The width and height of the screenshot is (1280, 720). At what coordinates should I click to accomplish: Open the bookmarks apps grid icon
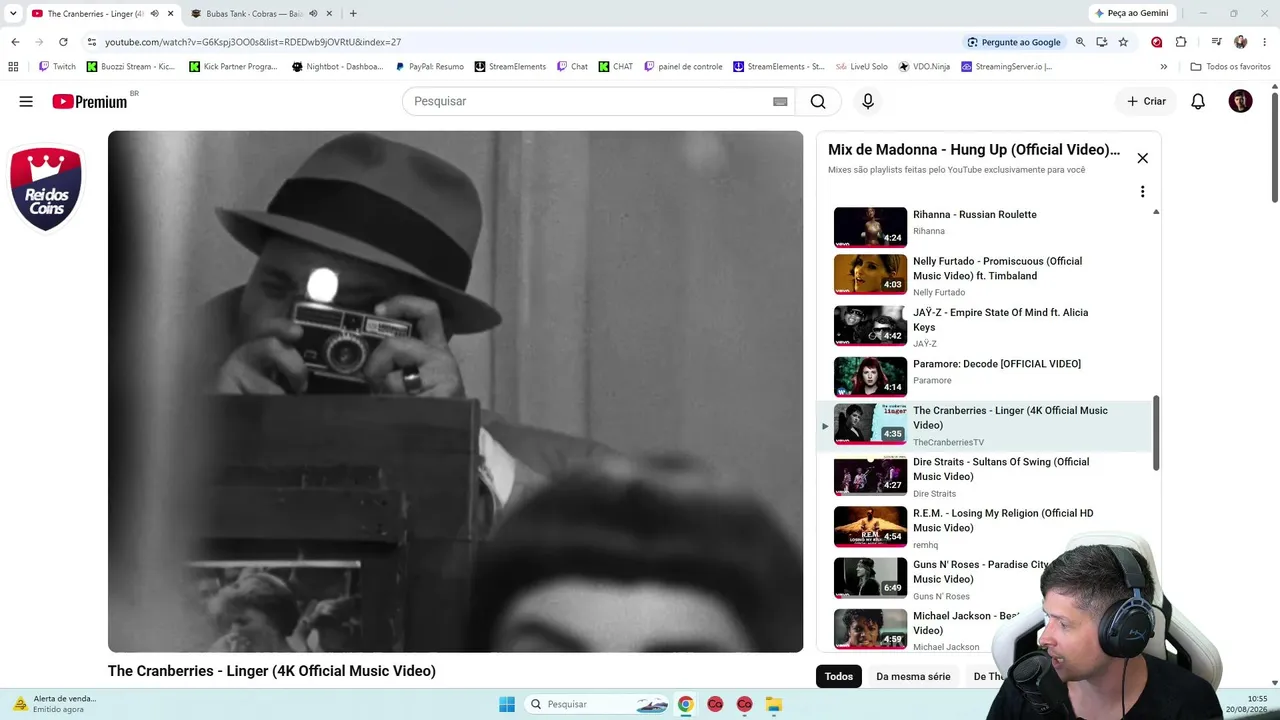coord(13,67)
